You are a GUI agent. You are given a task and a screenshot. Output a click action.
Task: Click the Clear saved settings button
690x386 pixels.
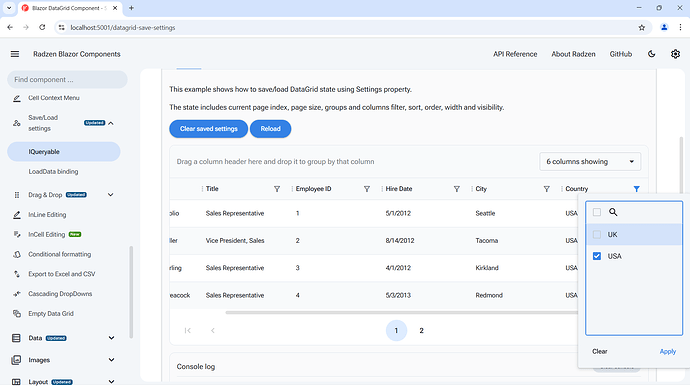click(x=209, y=129)
